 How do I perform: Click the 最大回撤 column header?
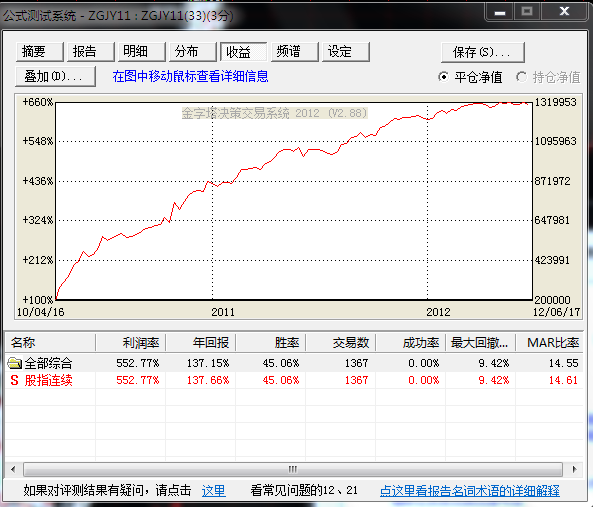point(480,343)
